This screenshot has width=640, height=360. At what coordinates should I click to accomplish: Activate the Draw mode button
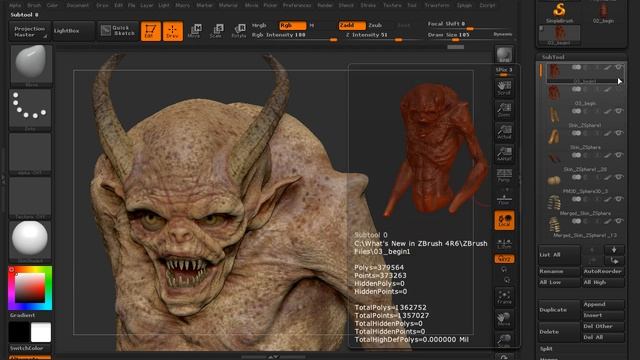point(173,31)
